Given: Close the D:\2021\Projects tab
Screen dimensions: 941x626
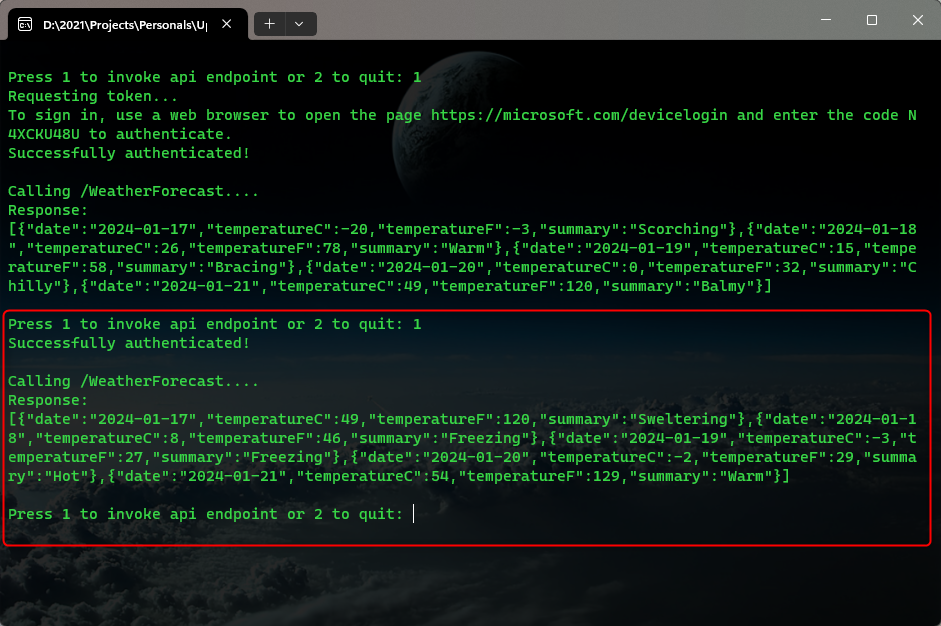Looking at the screenshot, I should point(229,23).
